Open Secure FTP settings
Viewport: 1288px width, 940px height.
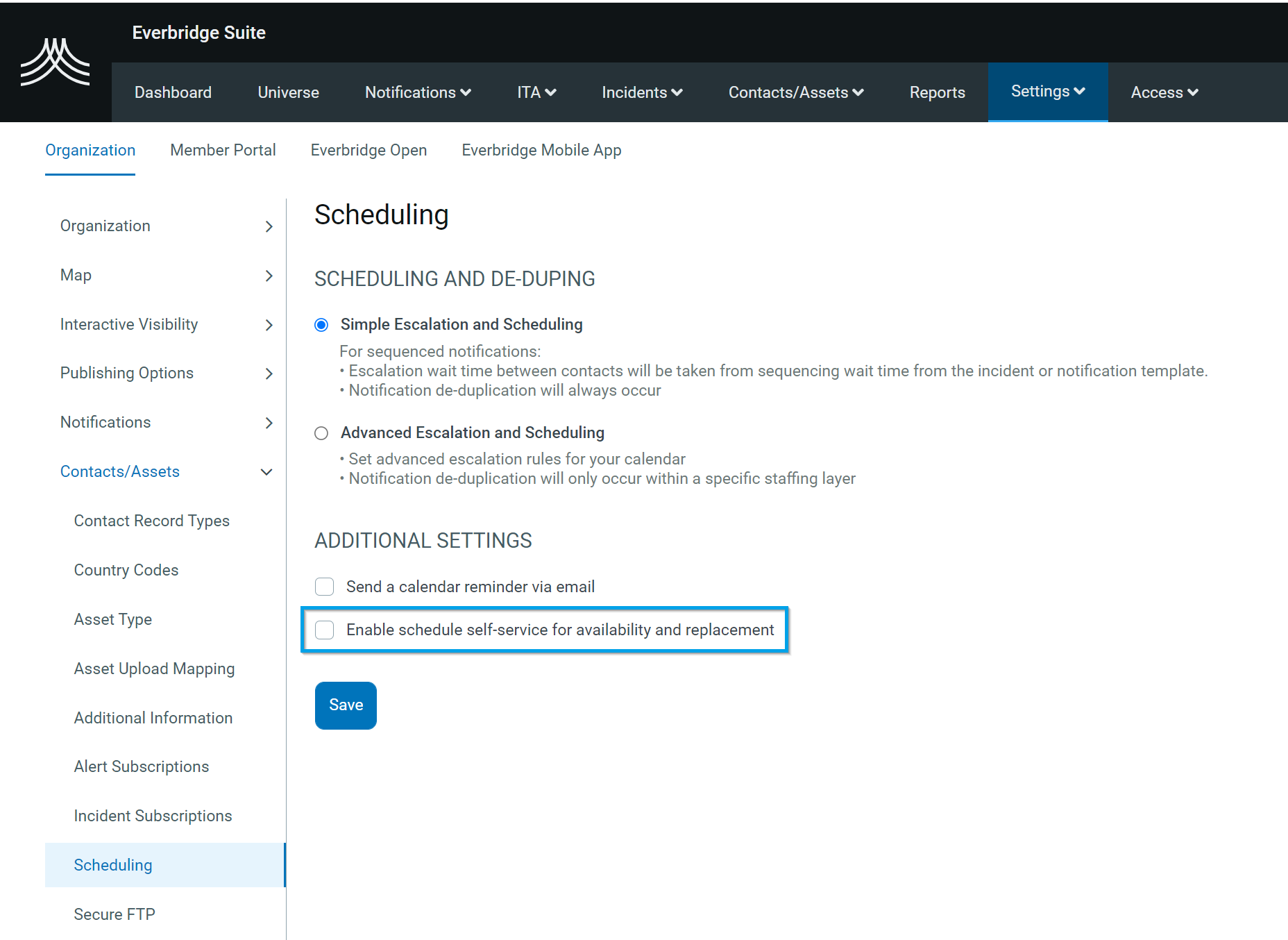pos(115,914)
